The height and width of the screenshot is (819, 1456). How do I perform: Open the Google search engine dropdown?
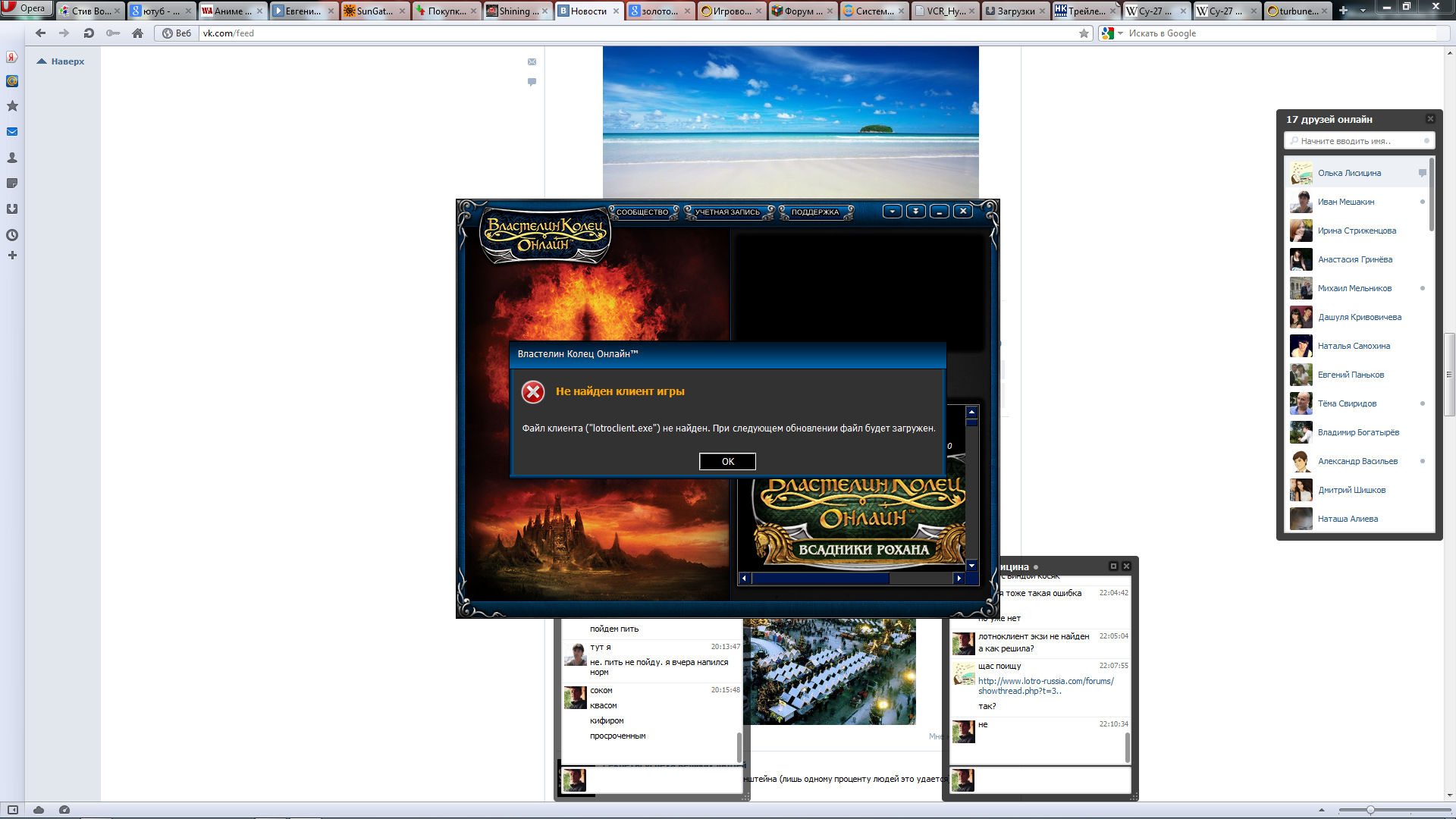click(1112, 33)
